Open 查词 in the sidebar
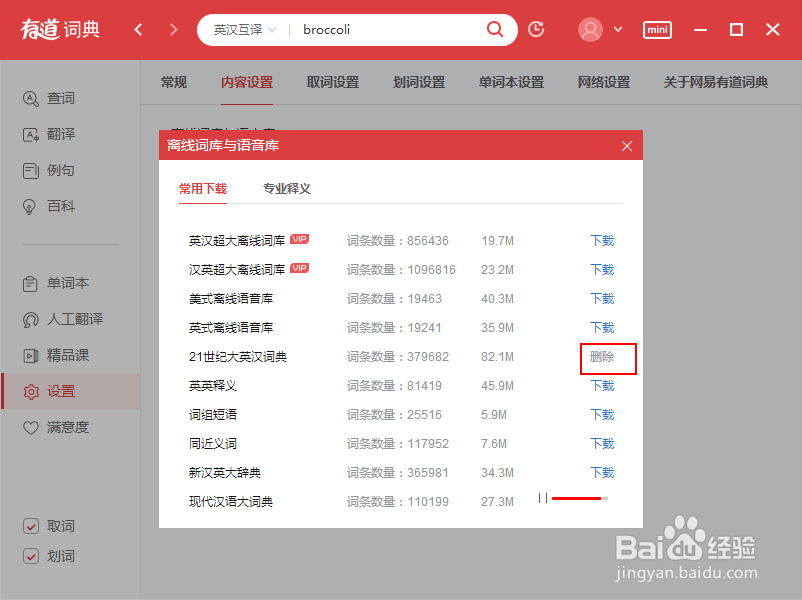 coord(49,98)
